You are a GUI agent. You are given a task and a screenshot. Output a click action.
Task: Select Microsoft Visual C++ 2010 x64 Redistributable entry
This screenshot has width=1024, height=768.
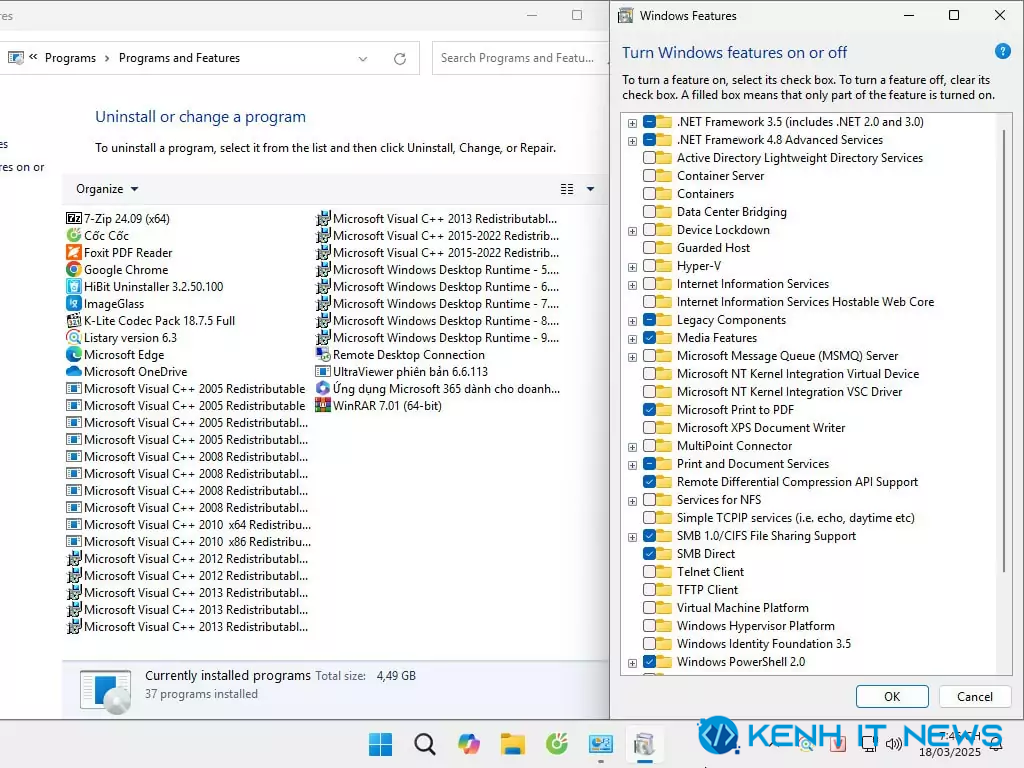[189, 524]
